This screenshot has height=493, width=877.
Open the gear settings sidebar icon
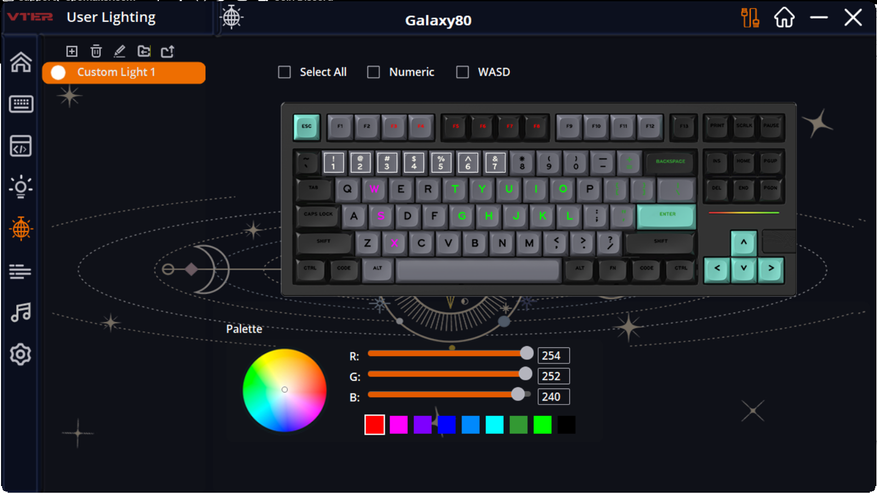[x=21, y=354]
